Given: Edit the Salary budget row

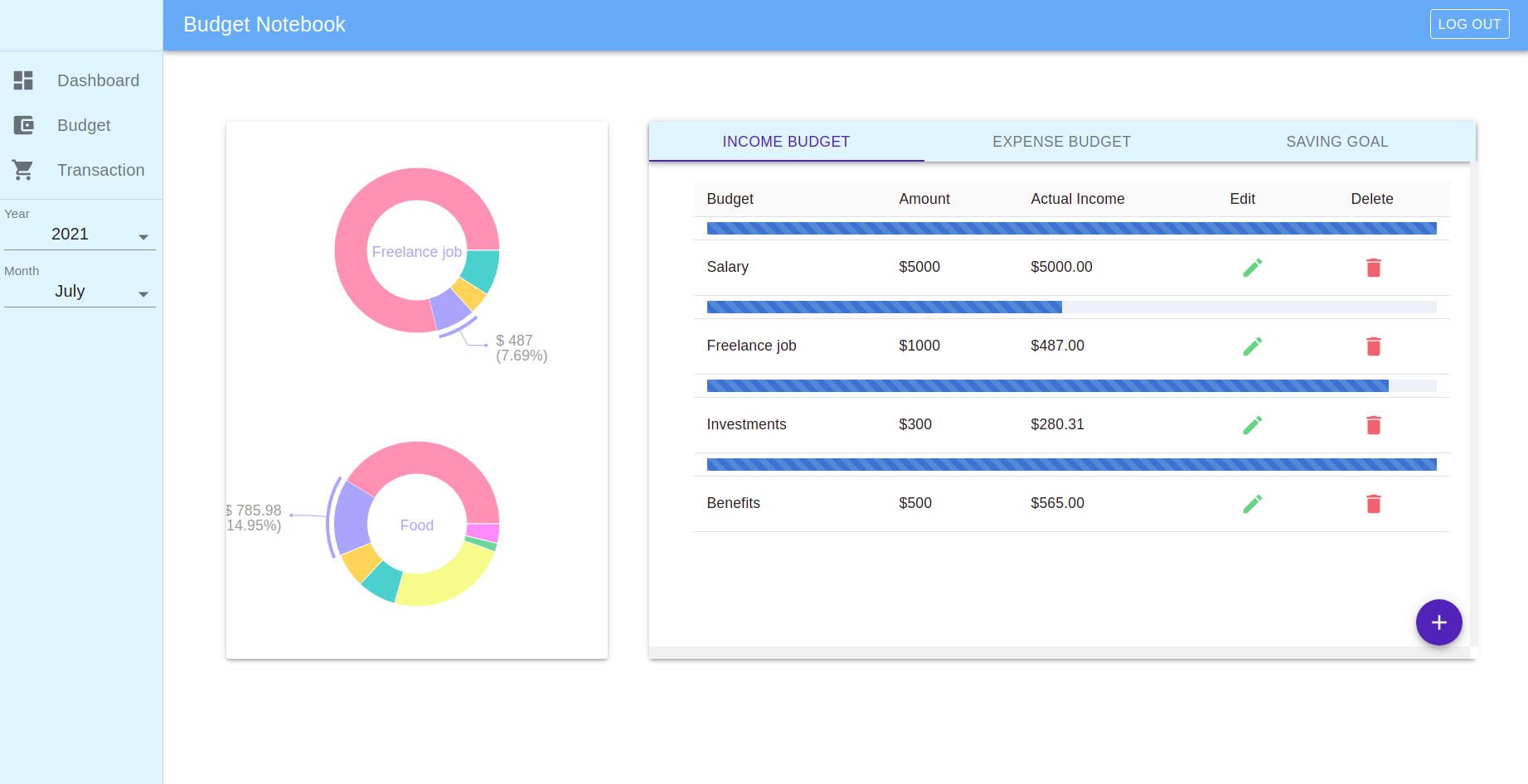Looking at the screenshot, I should click(1252, 267).
